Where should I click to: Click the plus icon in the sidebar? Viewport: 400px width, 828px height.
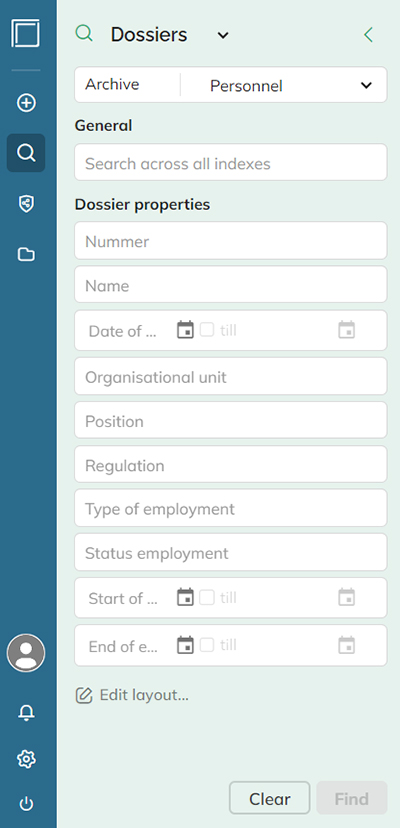26,102
